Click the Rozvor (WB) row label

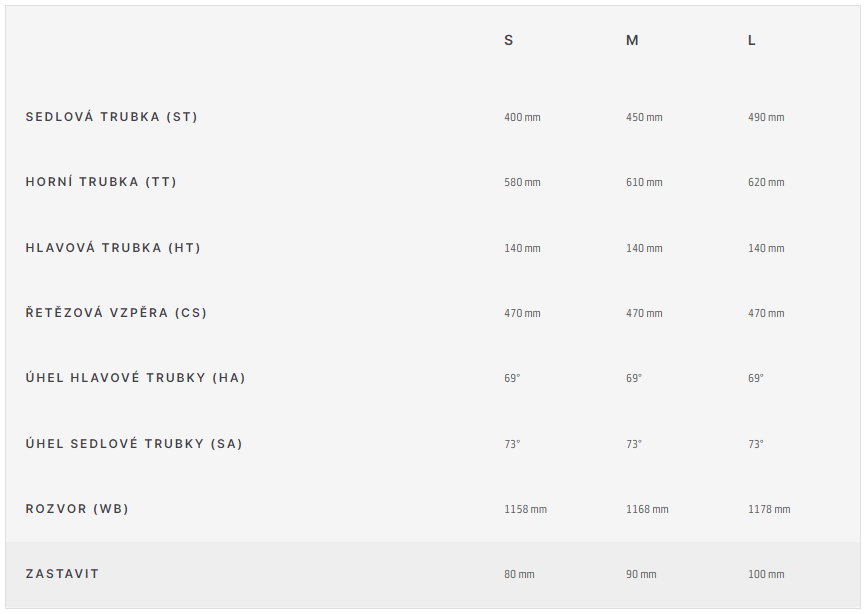77,509
